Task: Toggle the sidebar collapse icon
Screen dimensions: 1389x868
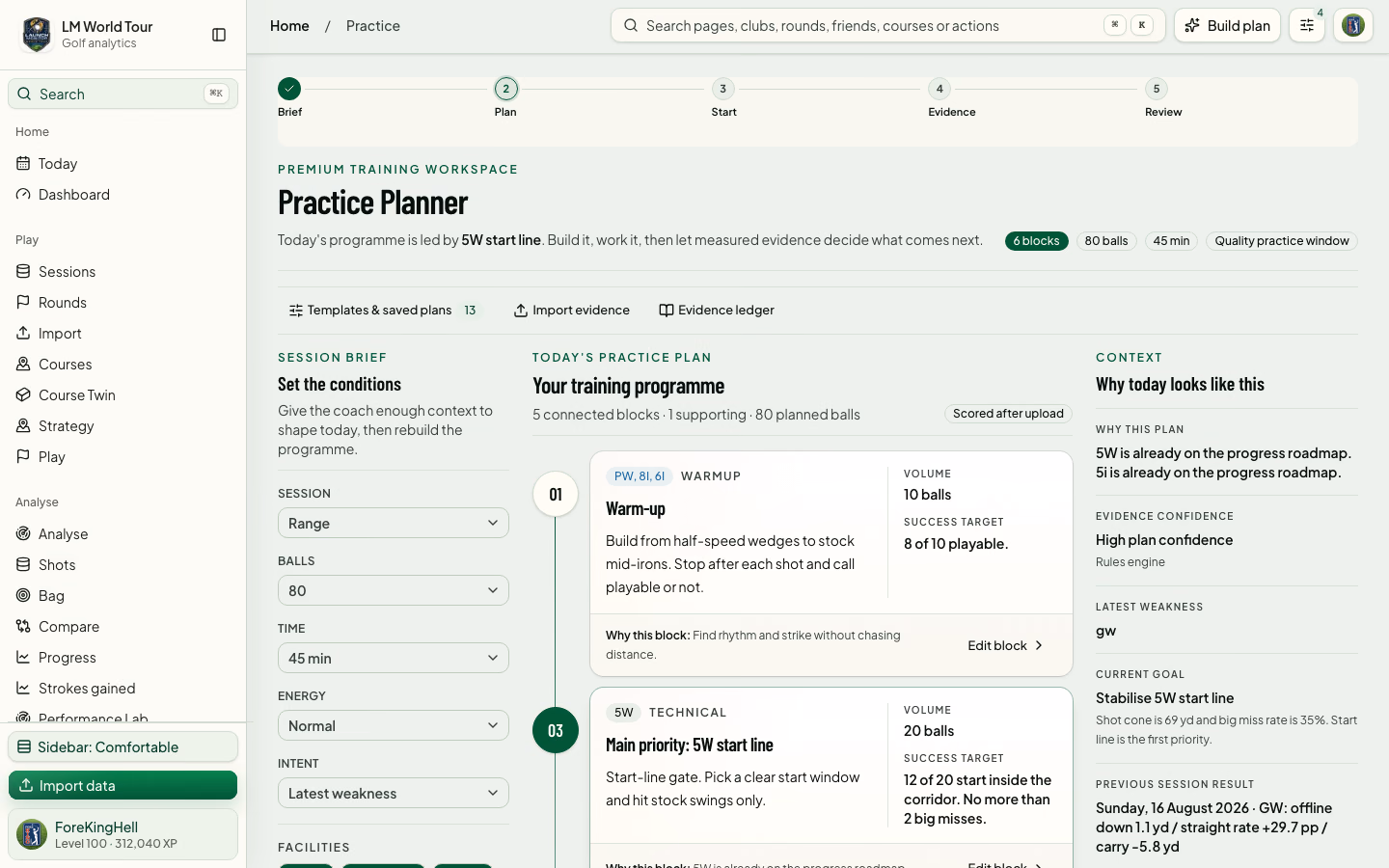Action: click(x=219, y=35)
